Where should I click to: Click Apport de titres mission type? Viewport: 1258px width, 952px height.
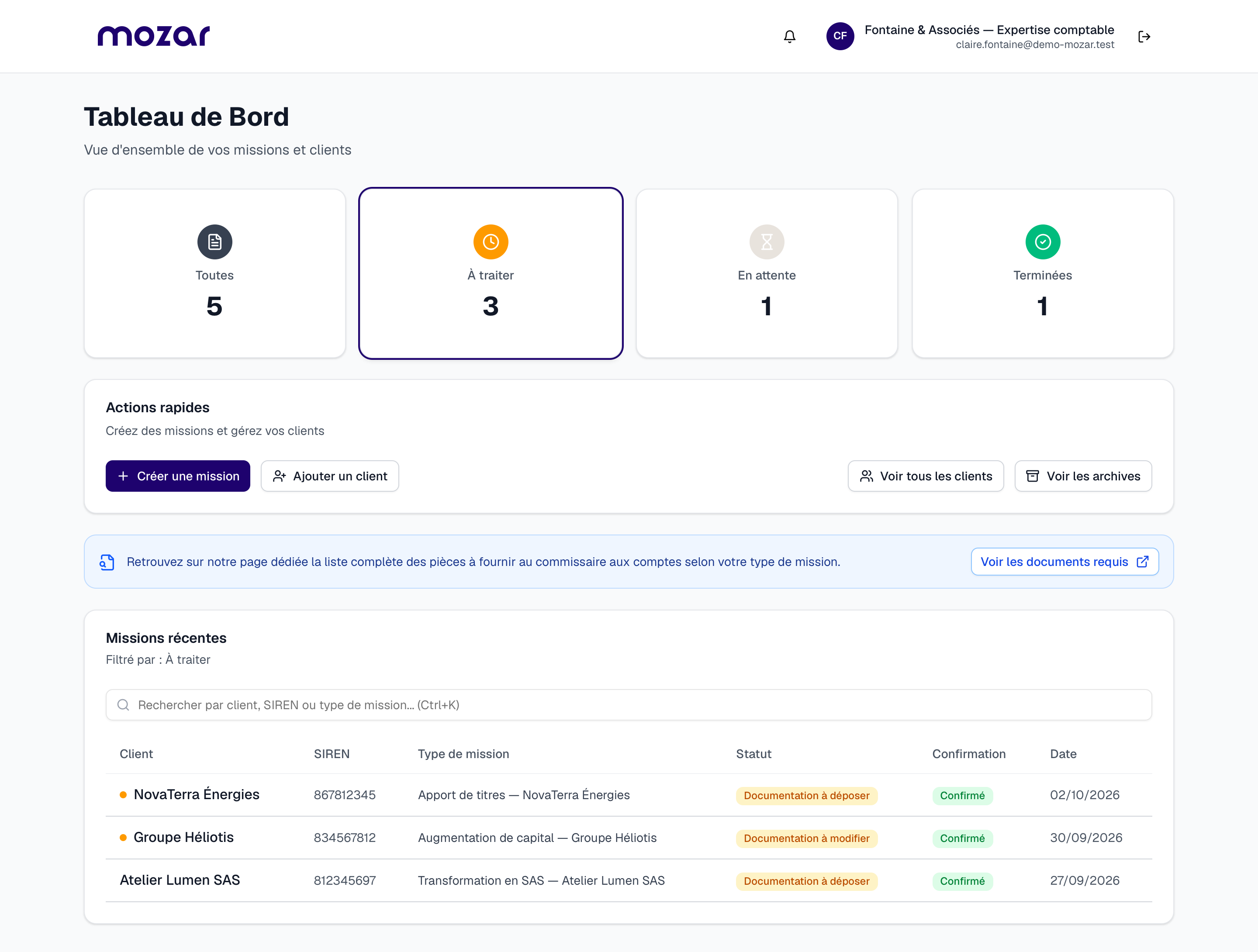(x=524, y=795)
